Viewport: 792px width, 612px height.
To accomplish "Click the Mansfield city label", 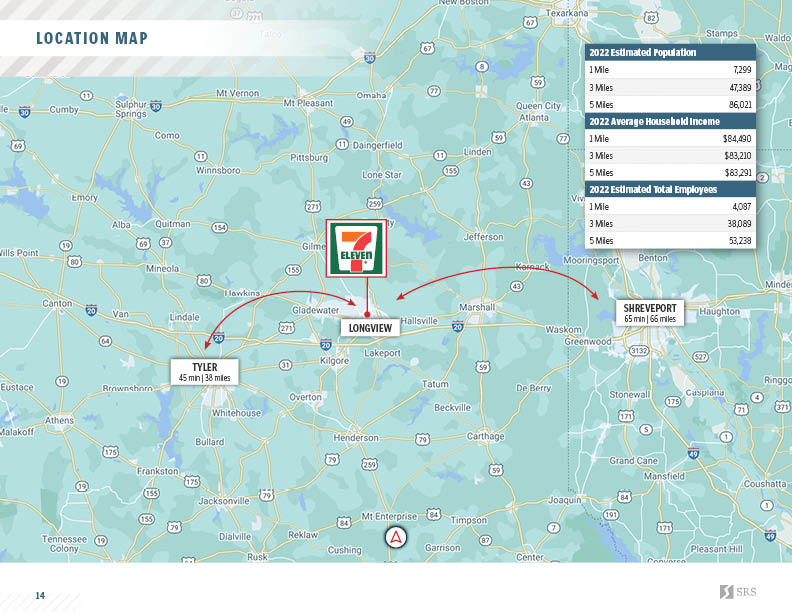I will pyautogui.click(x=664, y=476).
